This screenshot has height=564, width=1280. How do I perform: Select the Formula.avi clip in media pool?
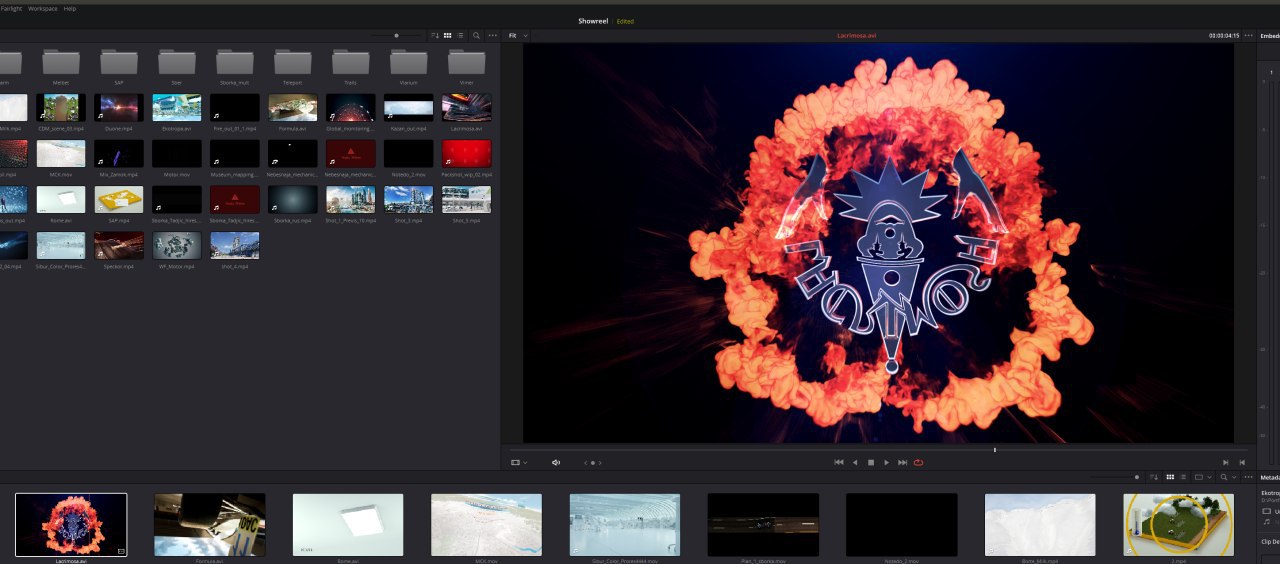[x=293, y=108]
